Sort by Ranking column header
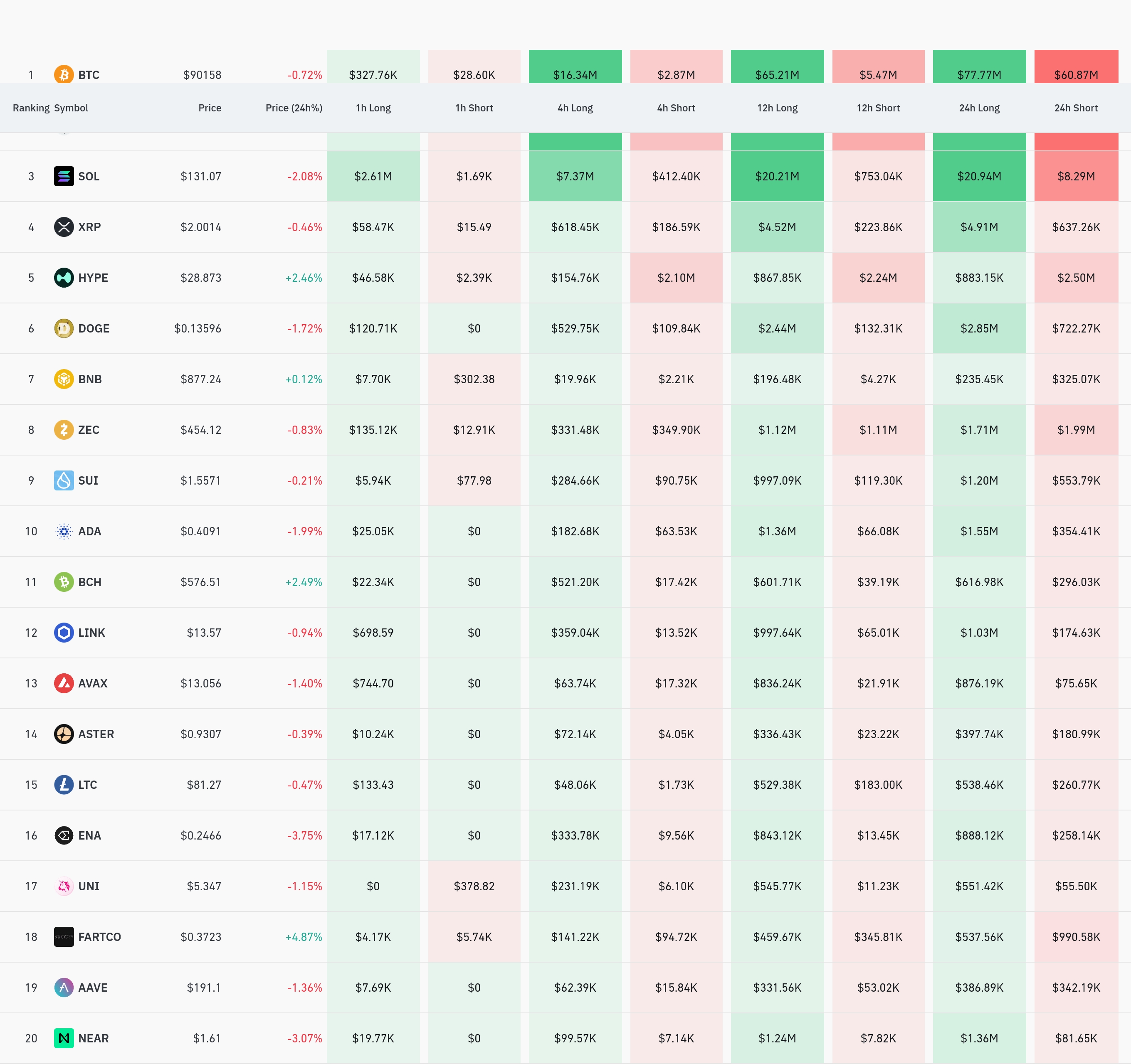 31,108
